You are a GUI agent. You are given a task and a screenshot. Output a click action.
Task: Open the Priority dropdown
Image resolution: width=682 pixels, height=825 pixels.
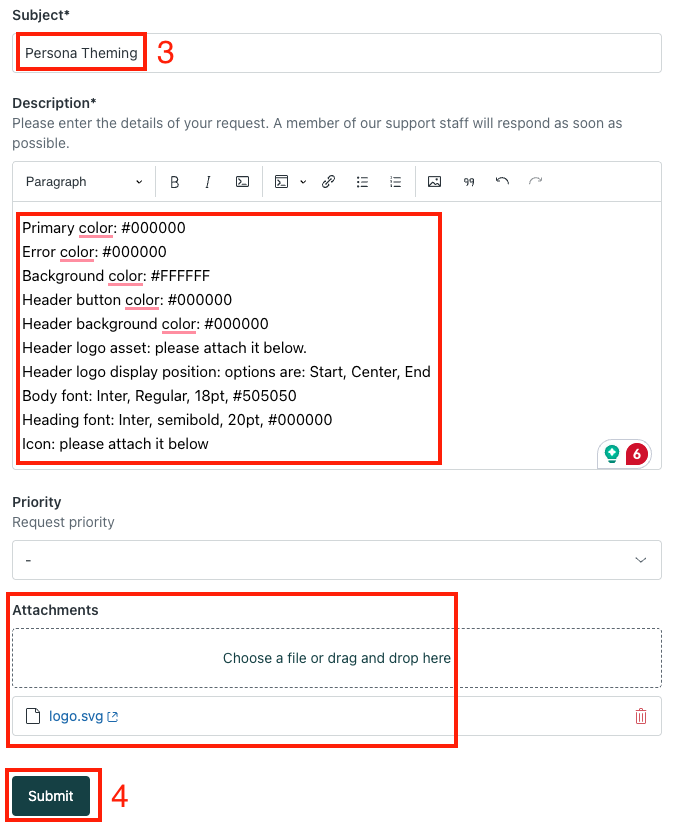(337, 560)
